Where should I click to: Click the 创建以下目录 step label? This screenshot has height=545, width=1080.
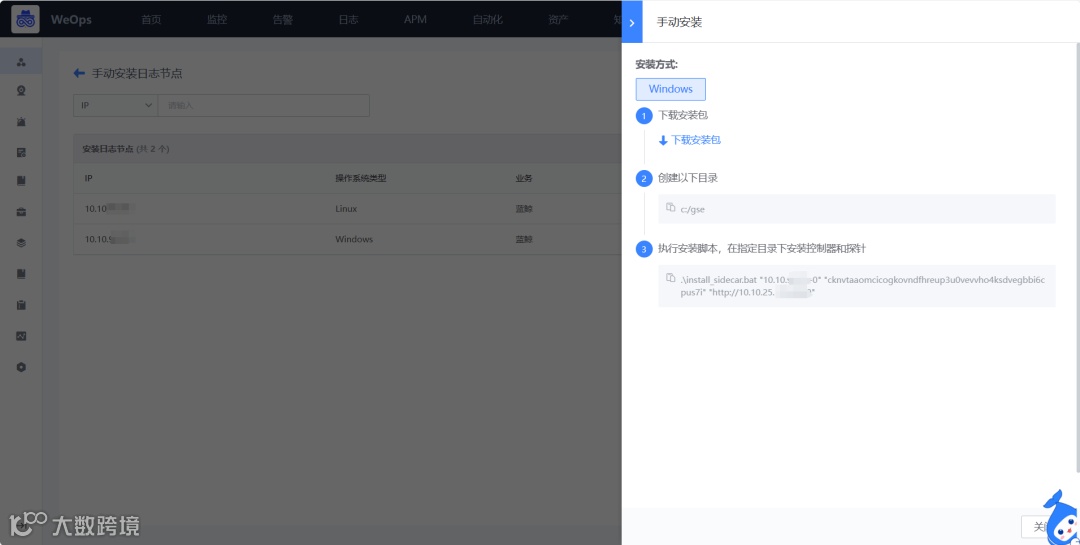point(688,178)
